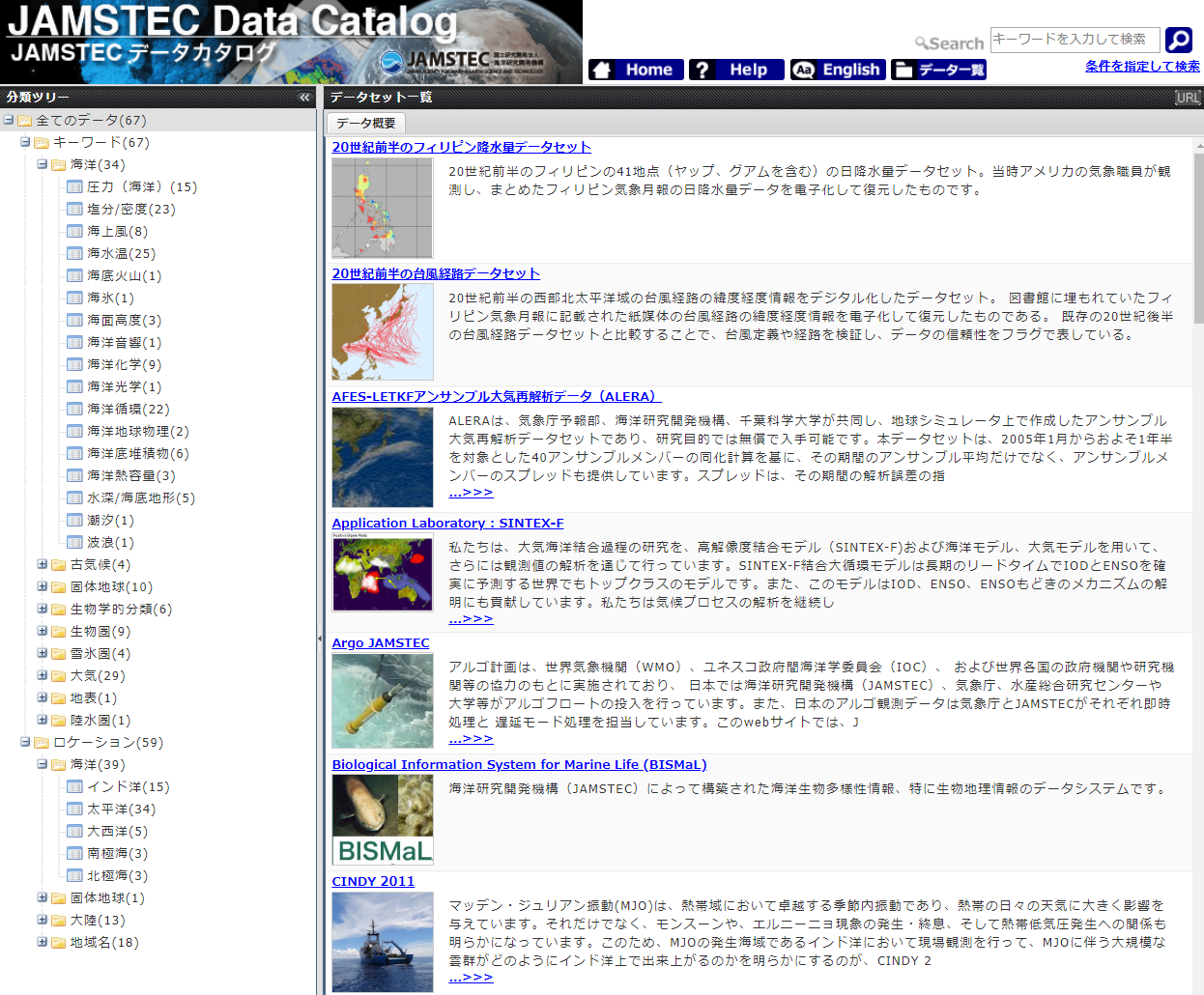Open the データ一覧 list

coord(938,70)
